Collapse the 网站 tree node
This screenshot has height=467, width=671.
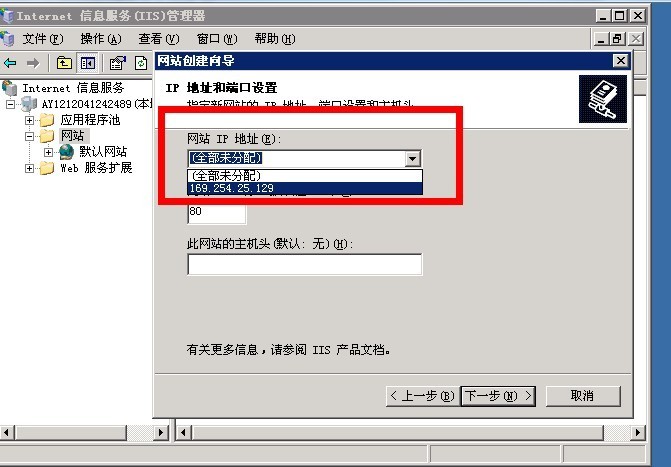(x=29, y=137)
